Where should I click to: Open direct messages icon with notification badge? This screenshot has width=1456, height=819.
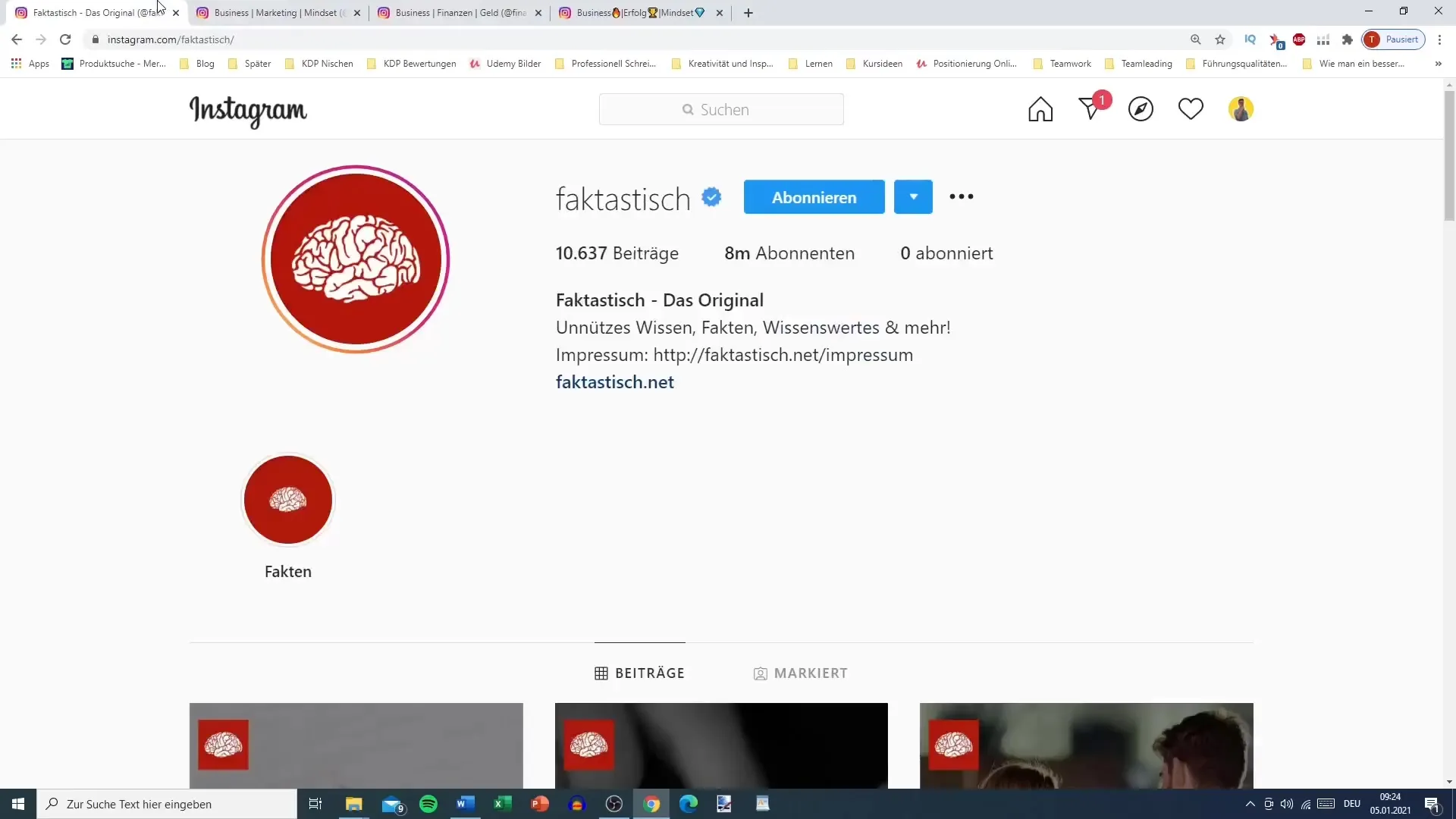(1092, 108)
